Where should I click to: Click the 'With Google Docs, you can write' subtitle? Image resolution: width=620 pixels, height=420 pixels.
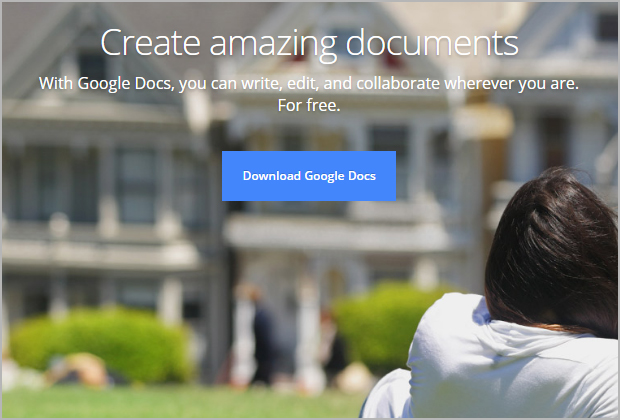coord(161,84)
